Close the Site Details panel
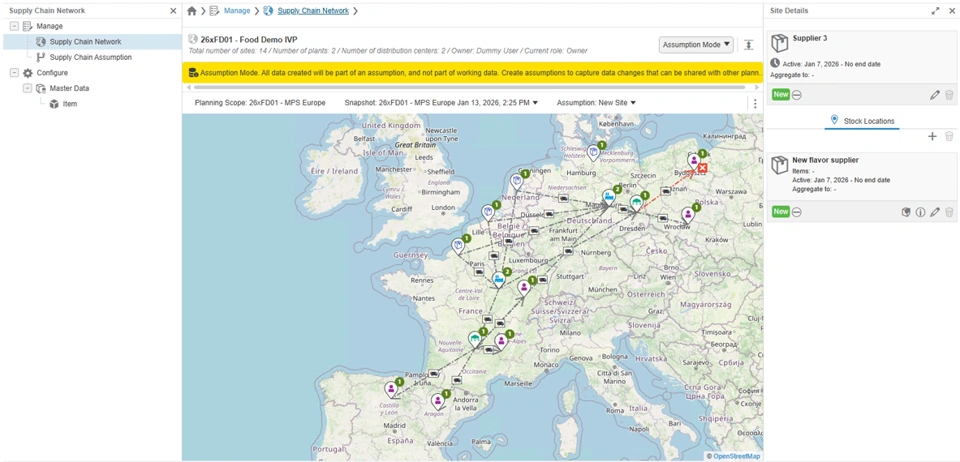 pos(951,11)
